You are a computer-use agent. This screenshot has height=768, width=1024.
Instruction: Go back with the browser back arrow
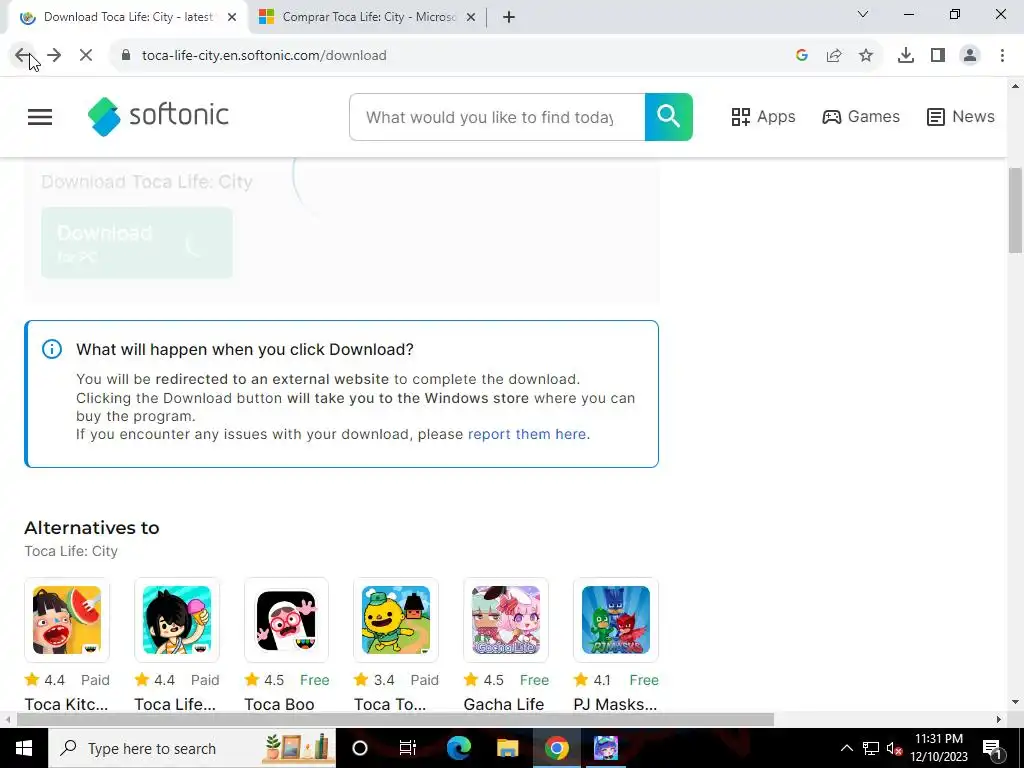(22, 56)
